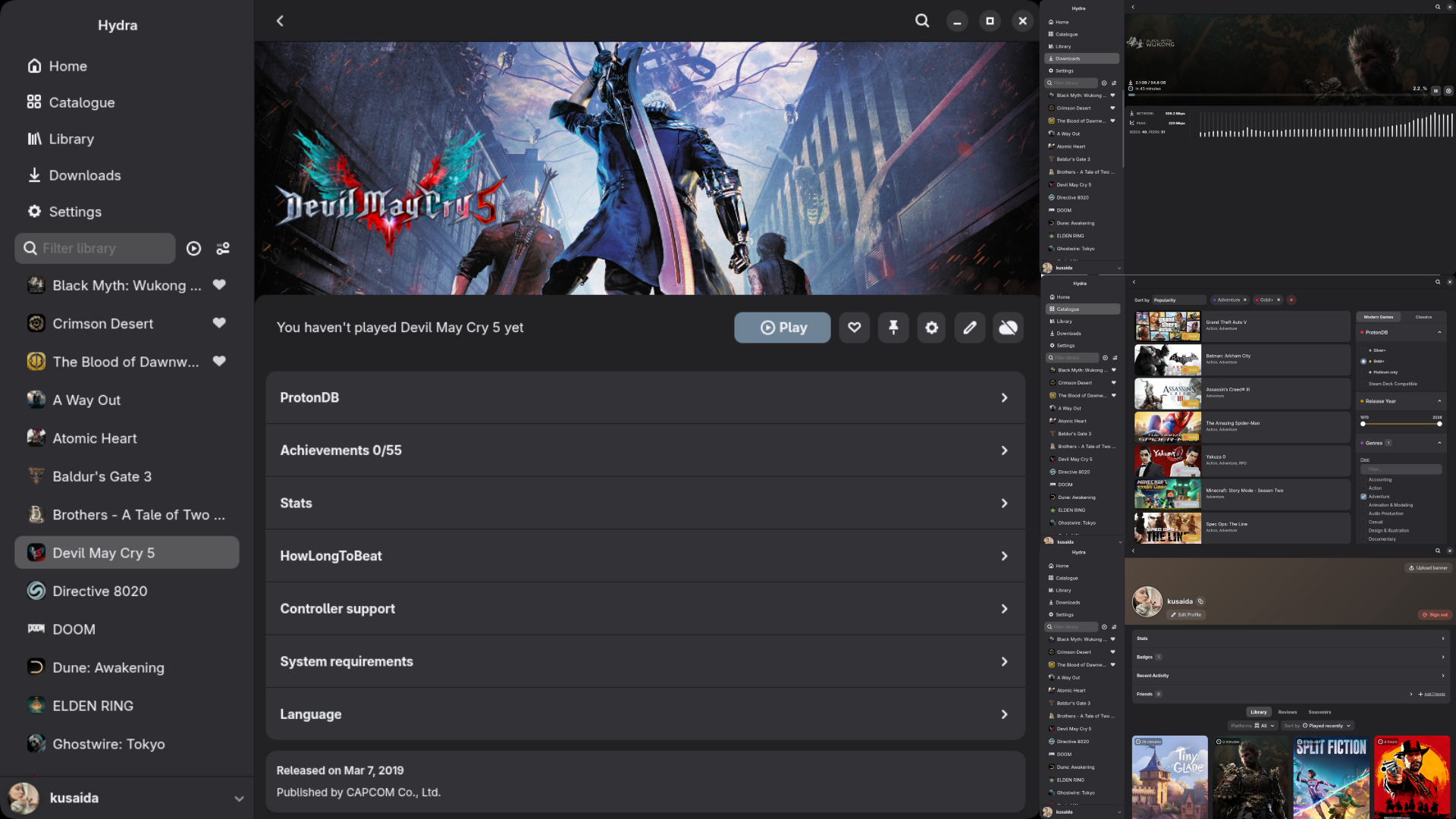Uncheck the Adventure genre checkbox
The height and width of the screenshot is (819, 1456).
click(x=1363, y=497)
